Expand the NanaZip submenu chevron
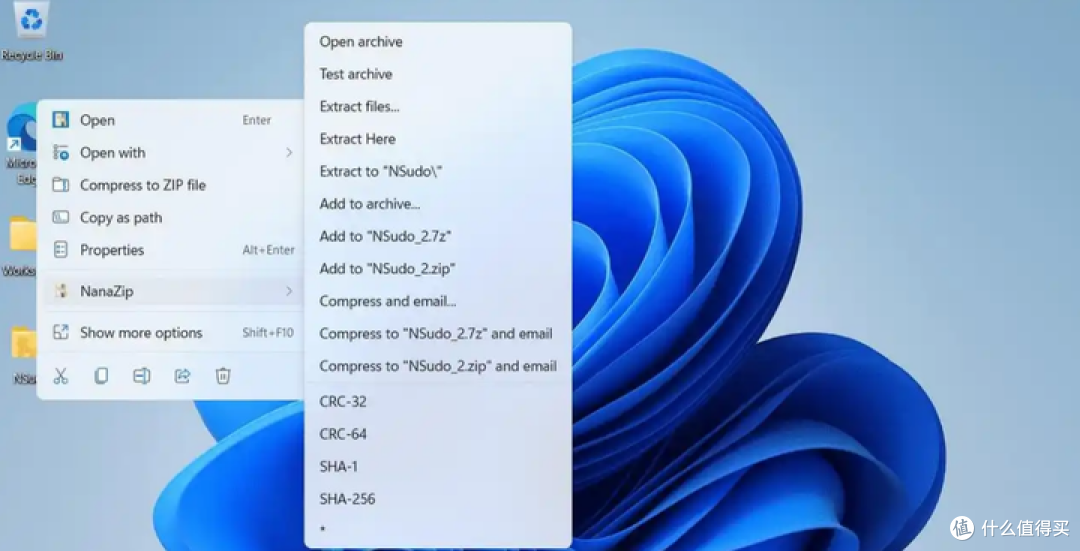Screen dimensions: 1080x551 coord(289,291)
